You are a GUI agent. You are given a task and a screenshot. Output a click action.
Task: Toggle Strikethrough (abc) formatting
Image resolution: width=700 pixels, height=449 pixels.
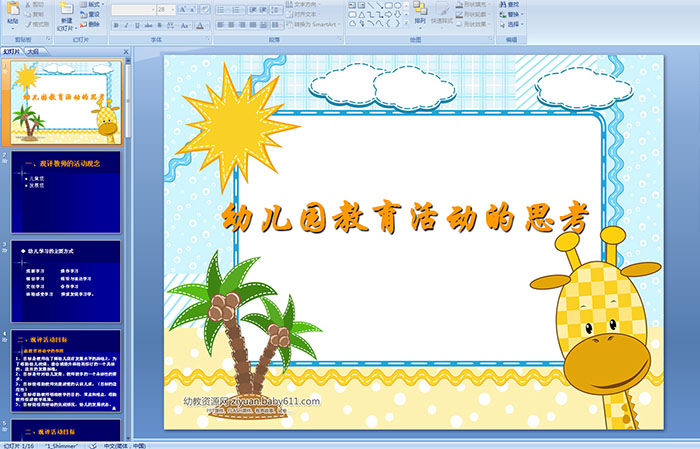[148, 25]
